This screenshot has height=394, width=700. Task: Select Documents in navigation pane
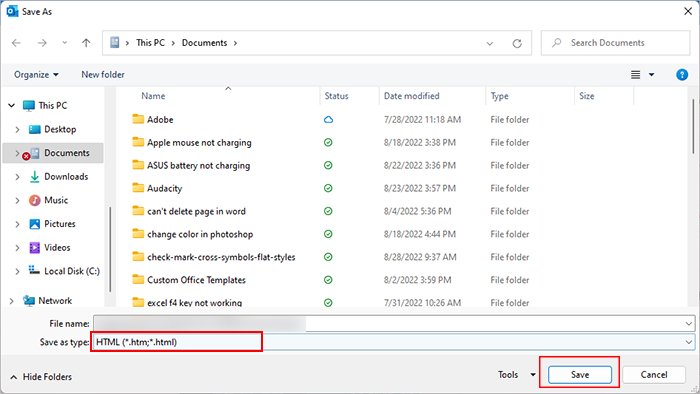tap(67, 153)
